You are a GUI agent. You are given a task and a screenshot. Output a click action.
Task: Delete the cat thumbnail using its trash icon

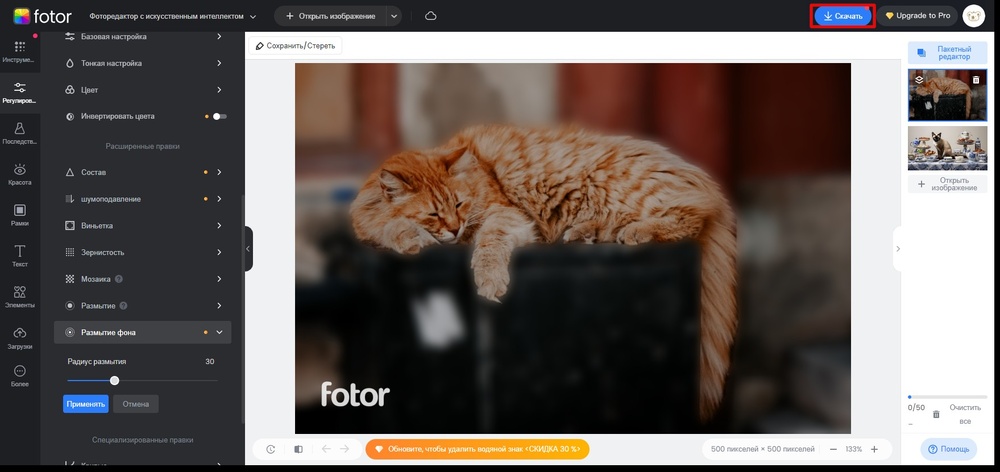pos(976,80)
